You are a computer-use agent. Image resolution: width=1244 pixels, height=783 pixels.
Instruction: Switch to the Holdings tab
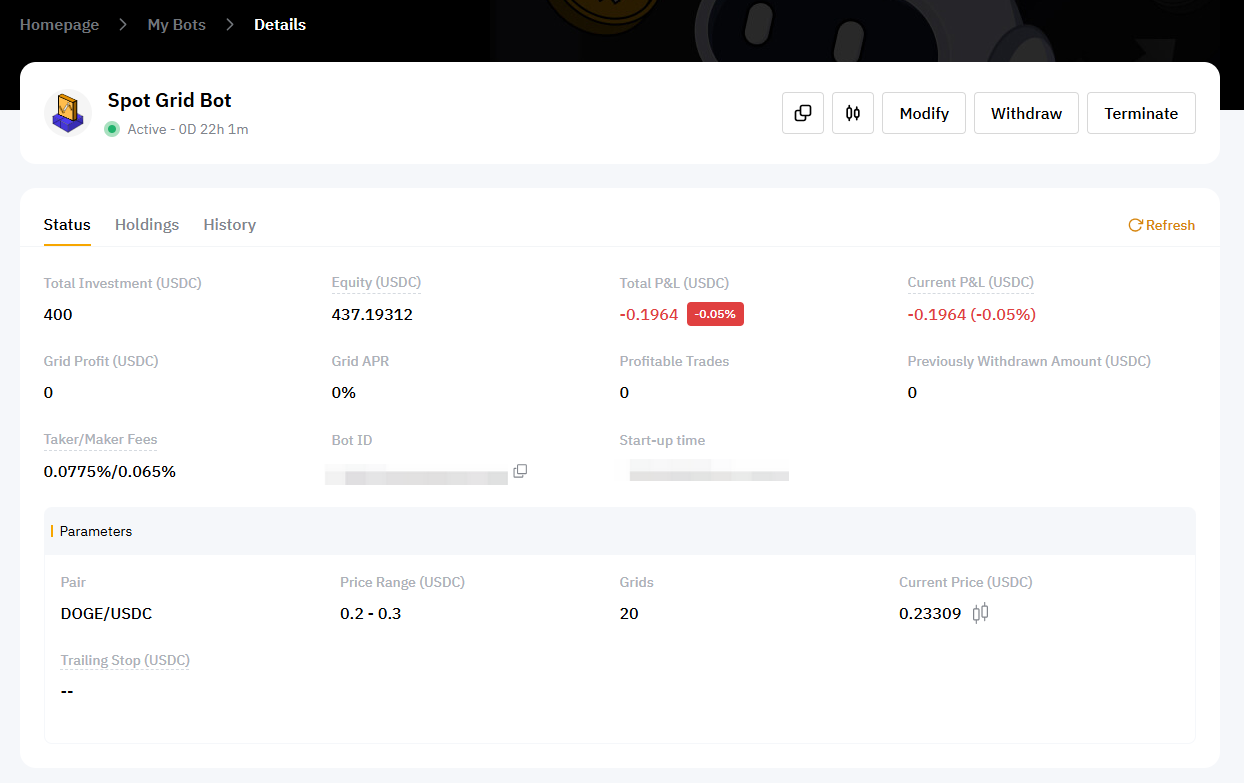pyautogui.click(x=147, y=225)
